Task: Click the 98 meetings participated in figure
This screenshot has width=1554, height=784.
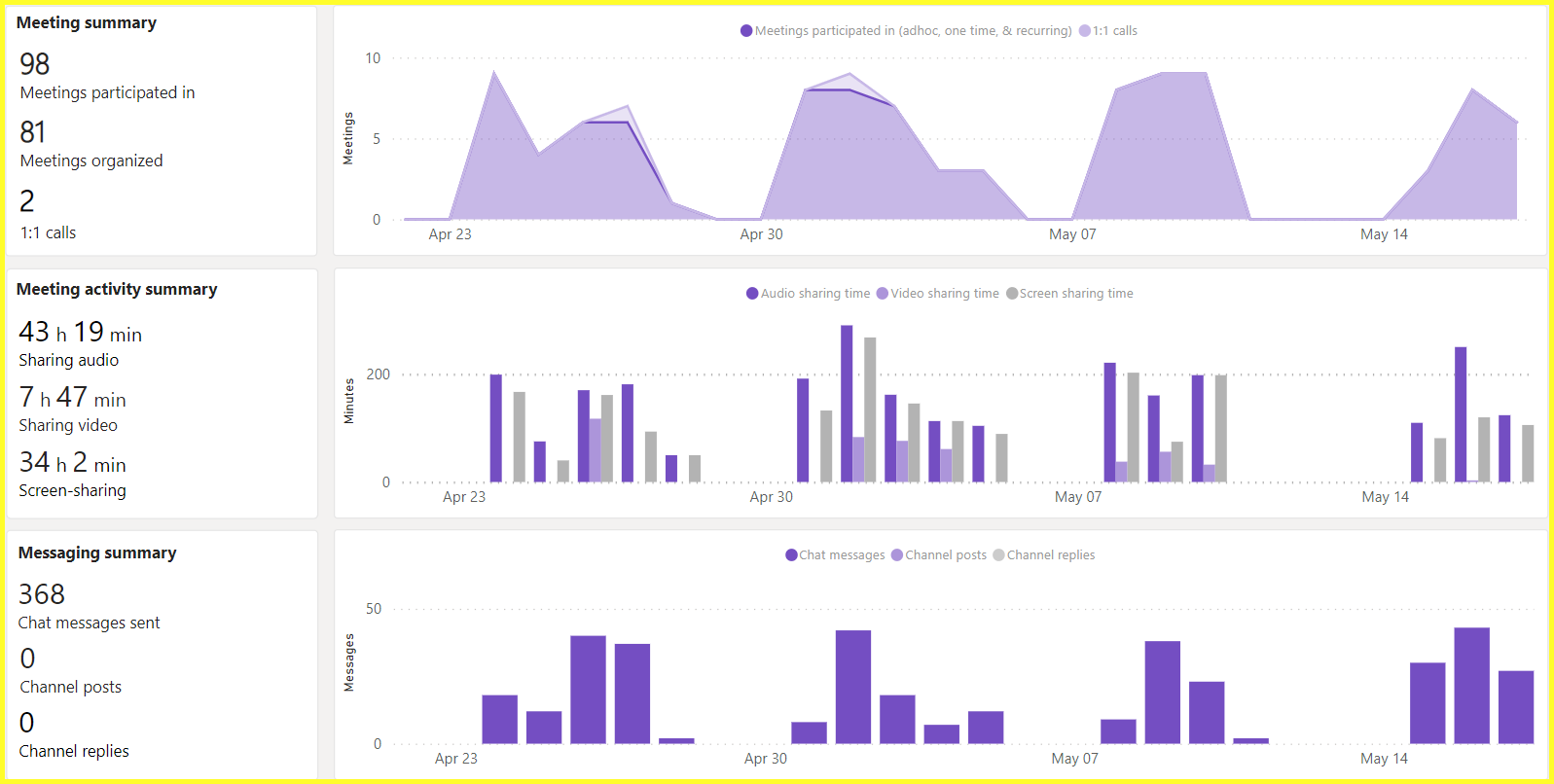Action: tap(35, 64)
